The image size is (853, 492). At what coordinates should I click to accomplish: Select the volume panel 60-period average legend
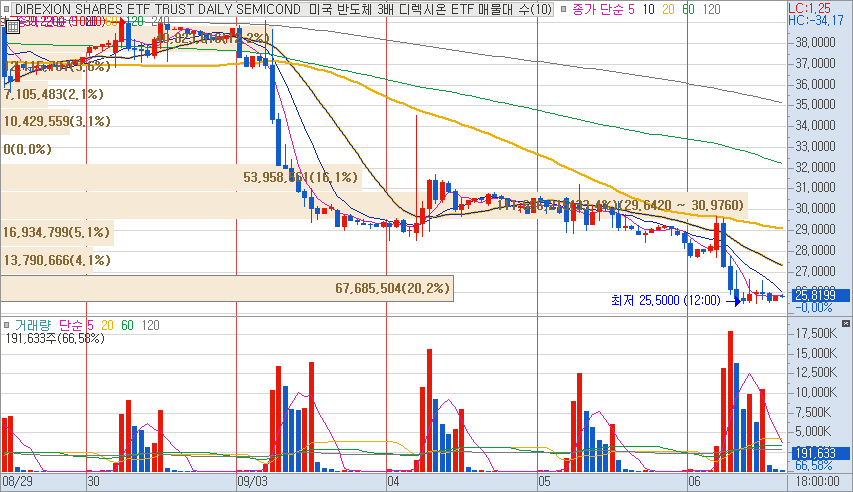tap(127, 325)
